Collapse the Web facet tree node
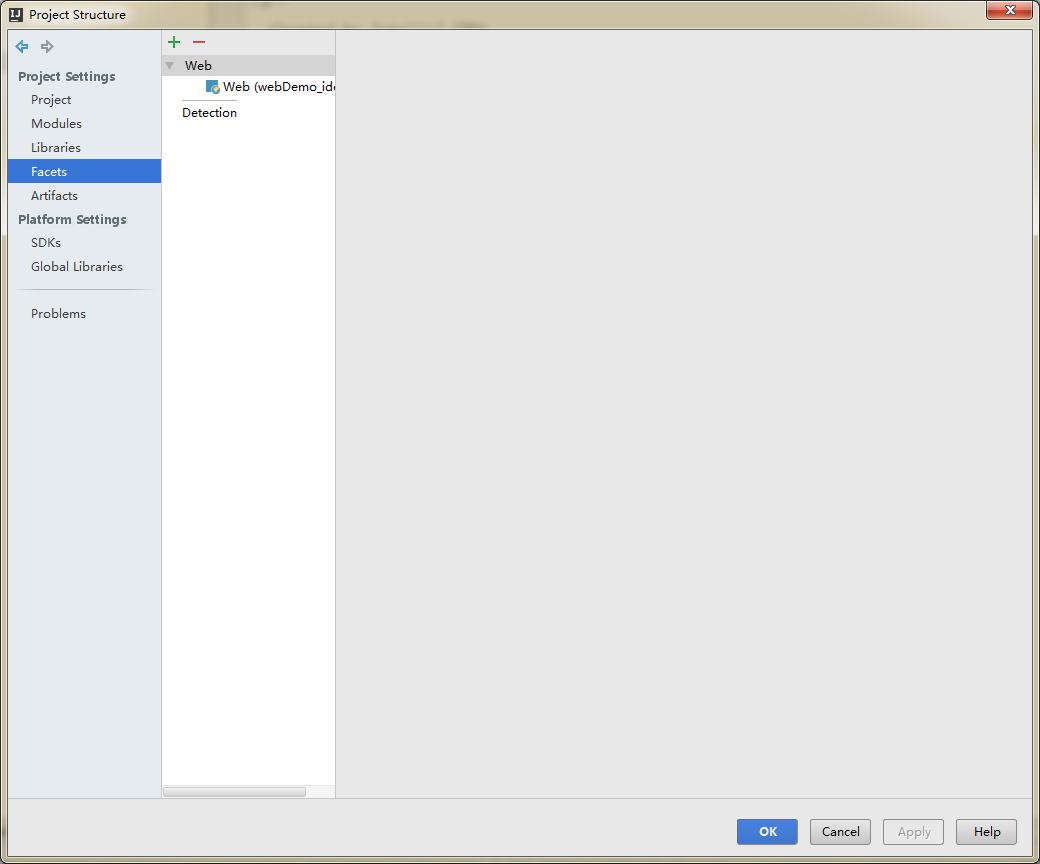 170,66
